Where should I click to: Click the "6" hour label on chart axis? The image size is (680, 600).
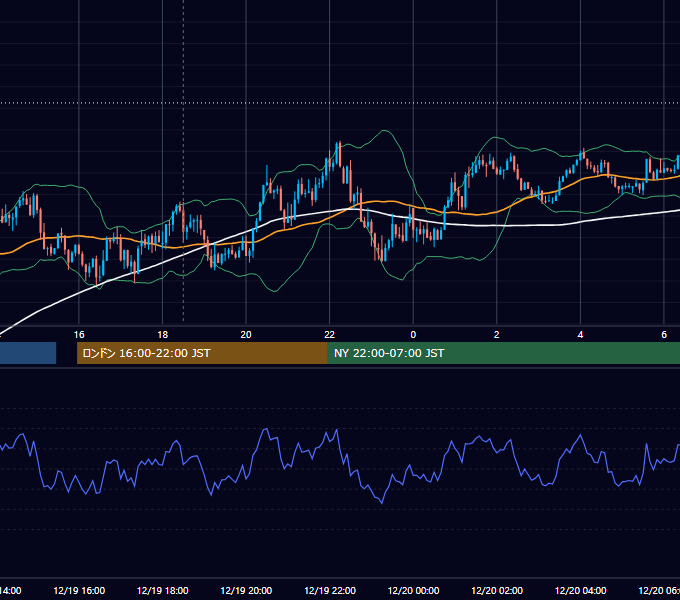tap(664, 334)
